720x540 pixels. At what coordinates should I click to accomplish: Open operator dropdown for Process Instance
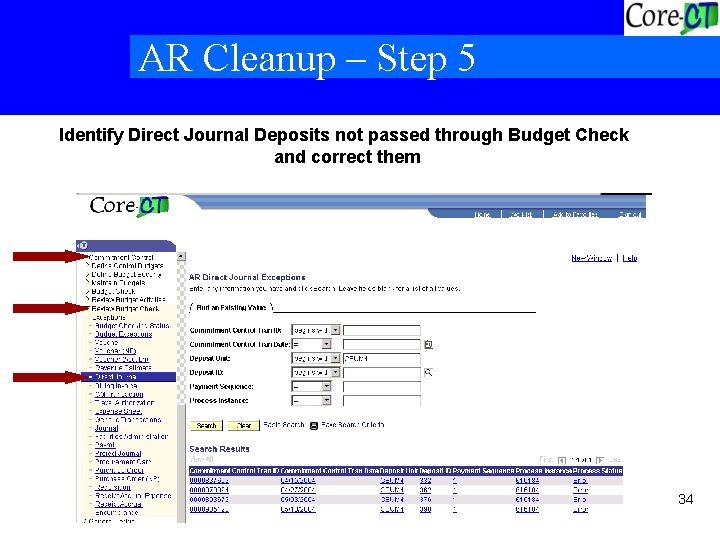(x=326, y=401)
